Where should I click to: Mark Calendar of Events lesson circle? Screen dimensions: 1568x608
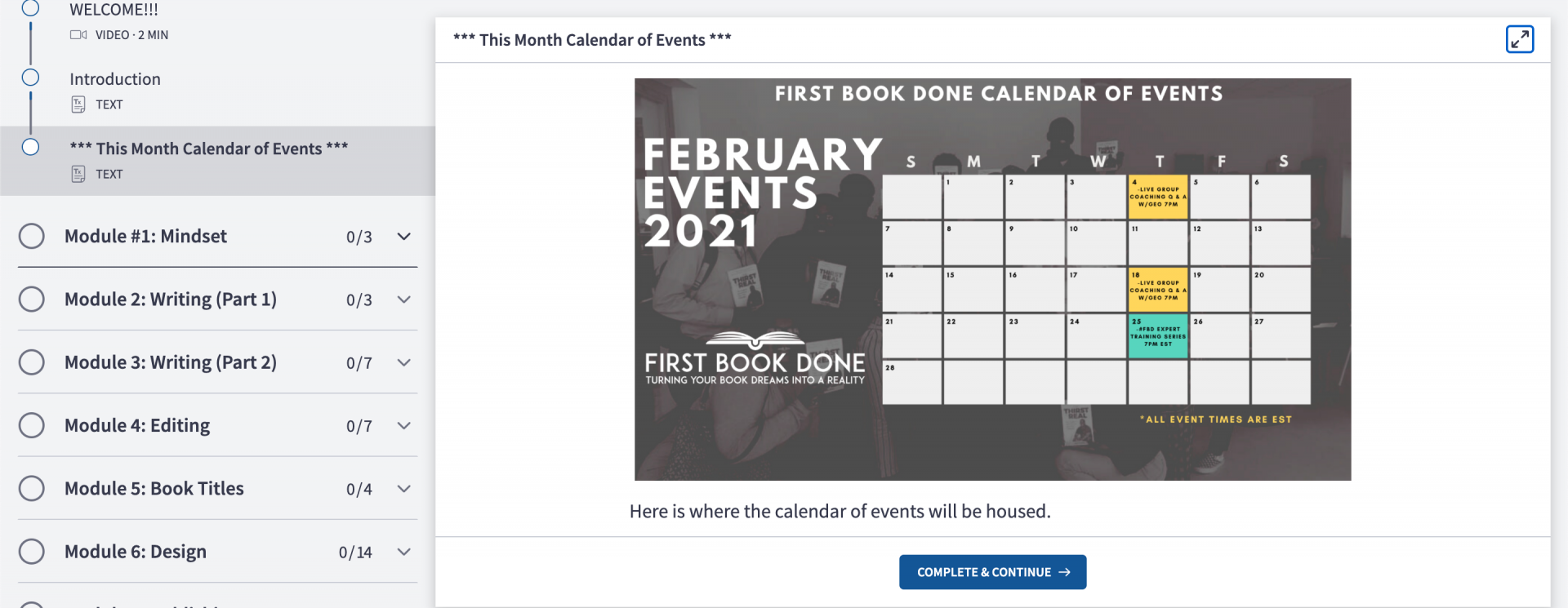point(31,147)
